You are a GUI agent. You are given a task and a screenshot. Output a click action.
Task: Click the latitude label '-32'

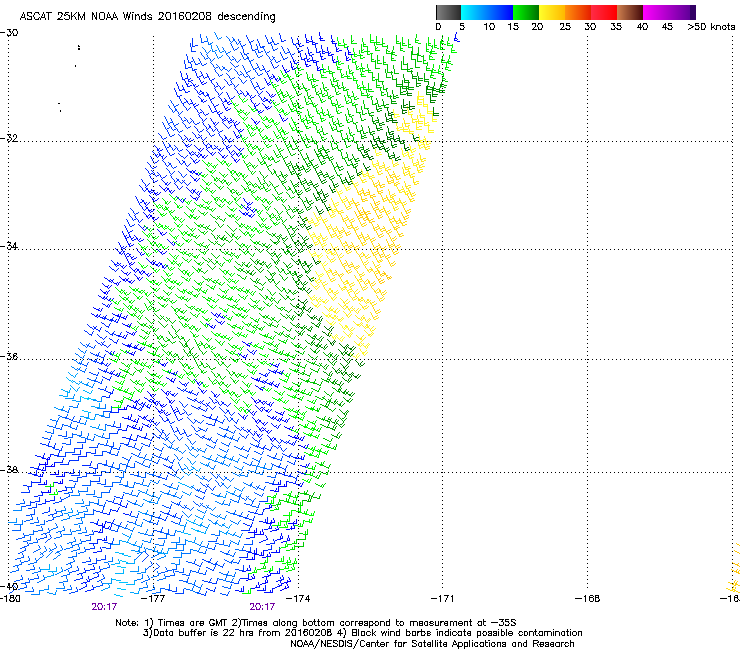point(9,138)
